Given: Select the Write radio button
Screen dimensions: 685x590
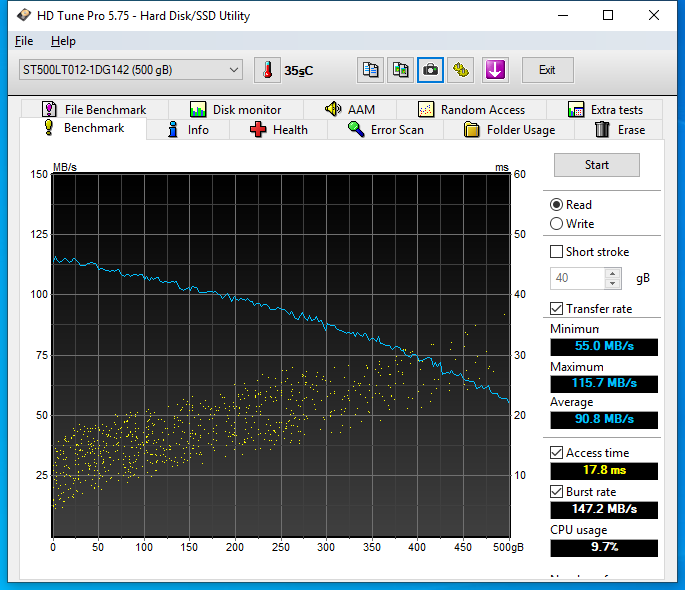Looking at the screenshot, I should click(557, 224).
